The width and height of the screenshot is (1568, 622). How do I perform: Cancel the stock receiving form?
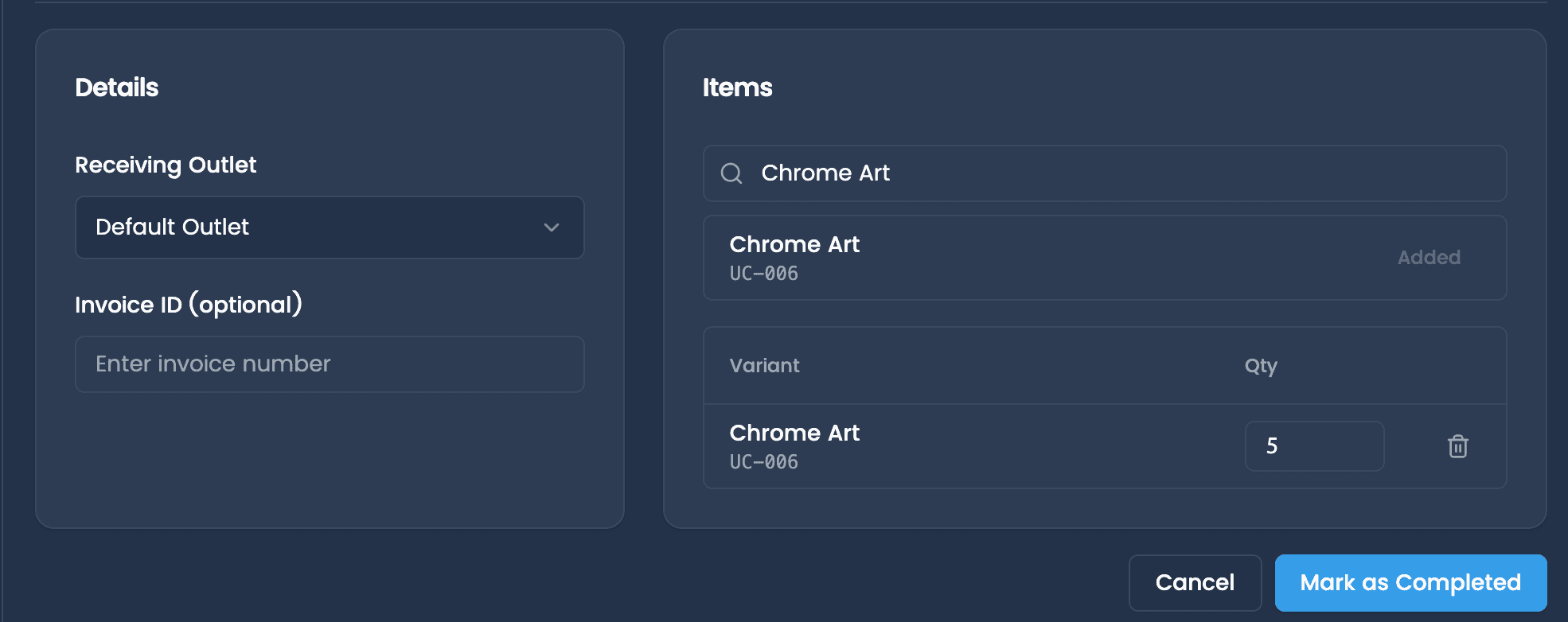click(x=1195, y=583)
